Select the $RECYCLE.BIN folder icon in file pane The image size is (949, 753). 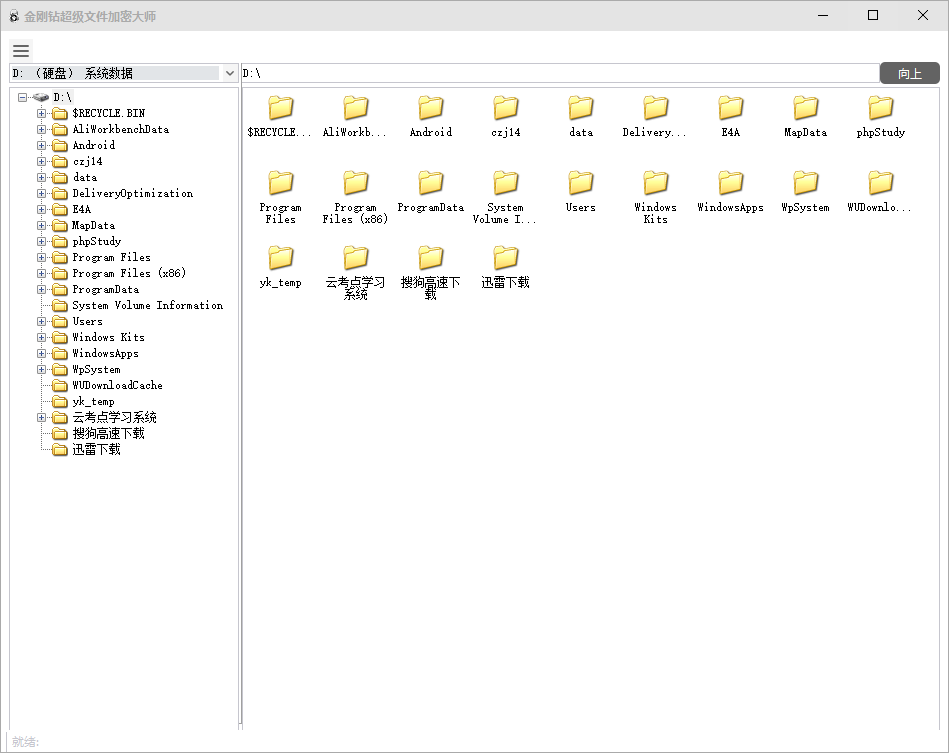tap(281, 108)
